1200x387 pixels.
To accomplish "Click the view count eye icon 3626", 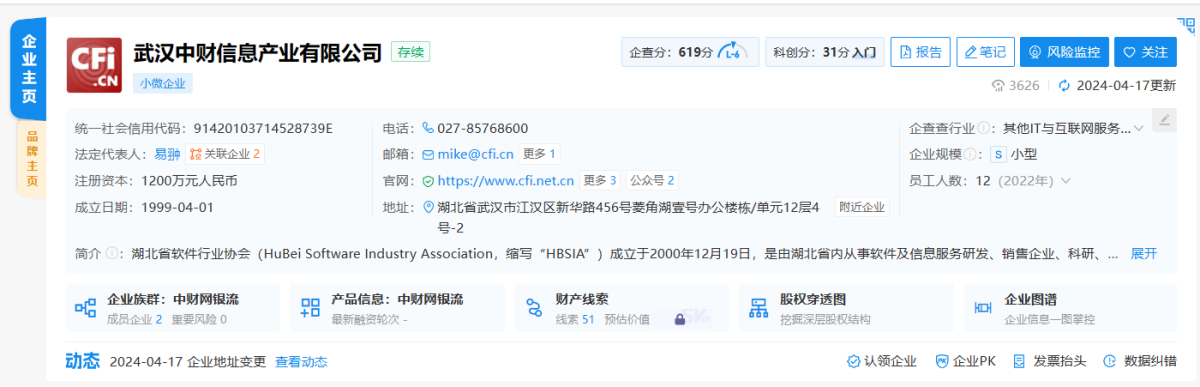I will pyautogui.click(x=997, y=85).
